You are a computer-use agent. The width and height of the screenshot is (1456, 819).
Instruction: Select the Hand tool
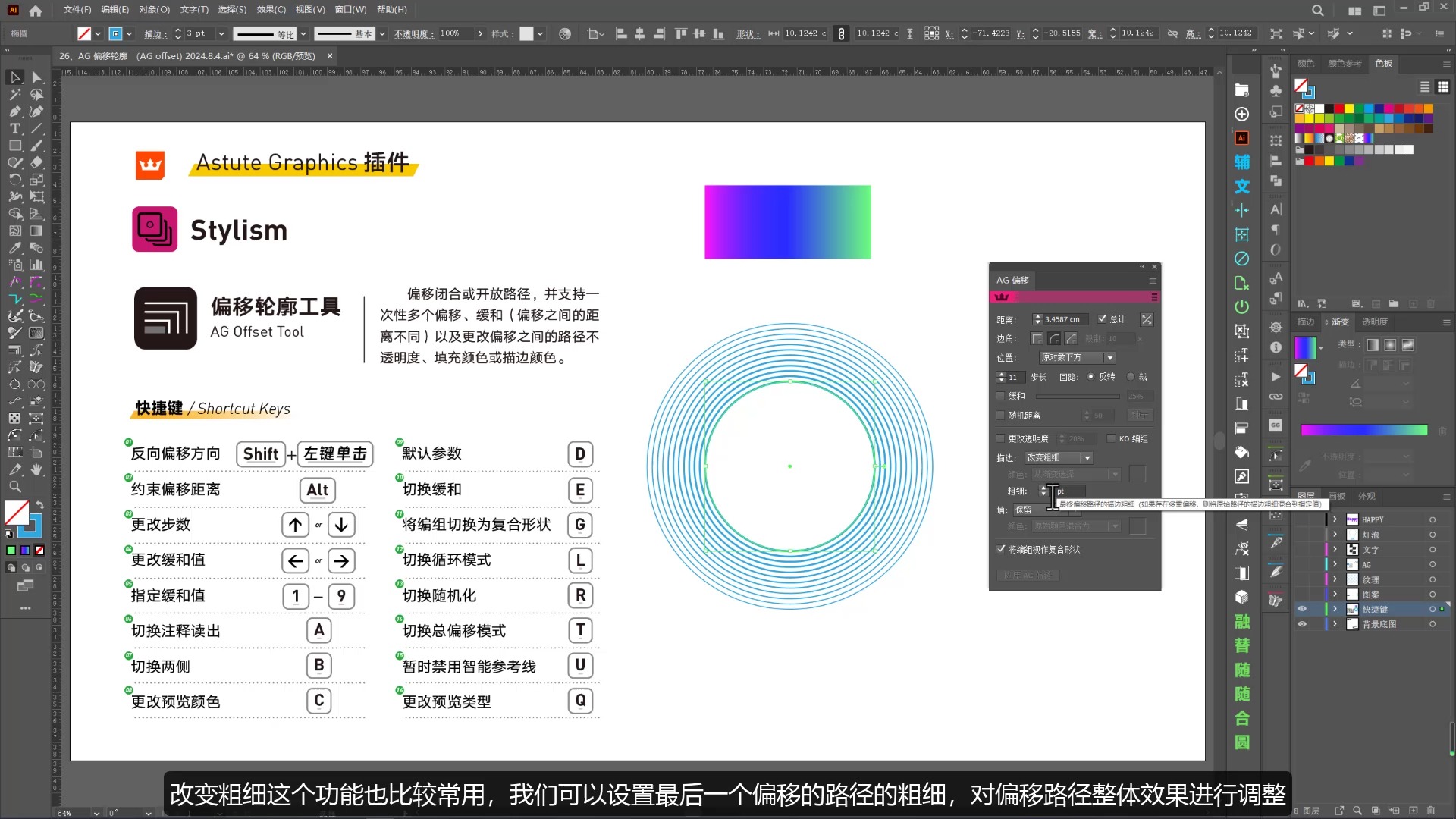click(x=36, y=470)
